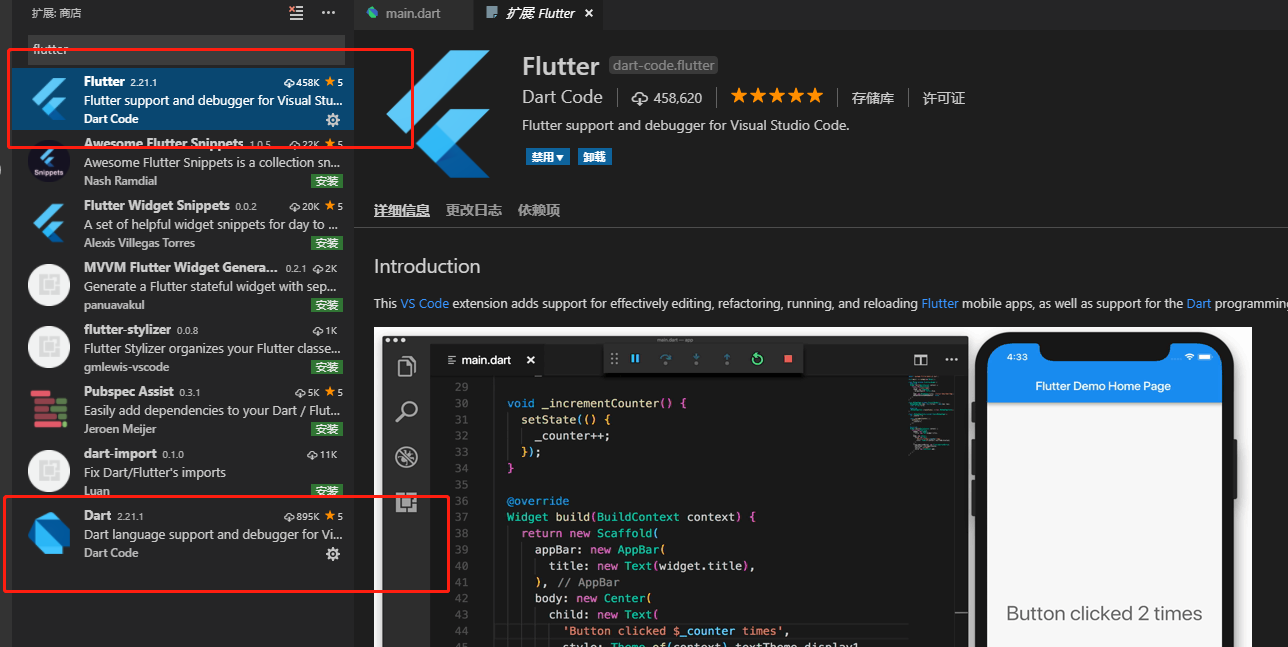This screenshot has height=647, width=1288.
Task: Click the gmlewis-vscode publisher name
Action: pyautogui.click(x=126, y=367)
